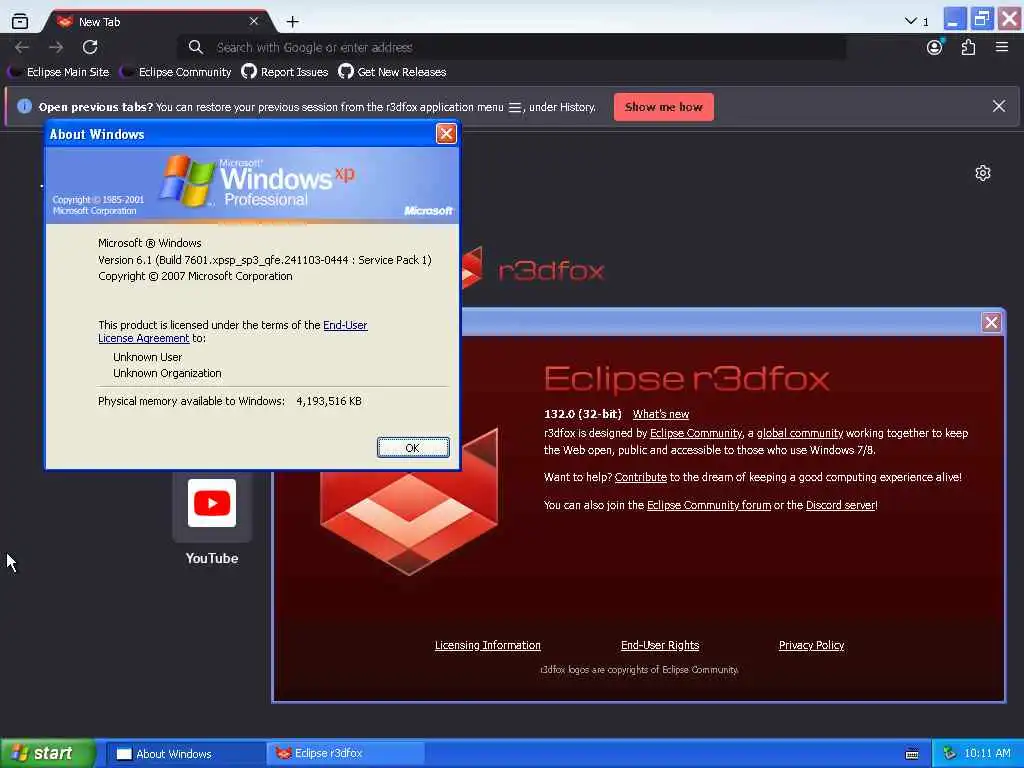The image size is (1024, 768).
Task: Reload the page with refresh icon
Action: (90, 47)
